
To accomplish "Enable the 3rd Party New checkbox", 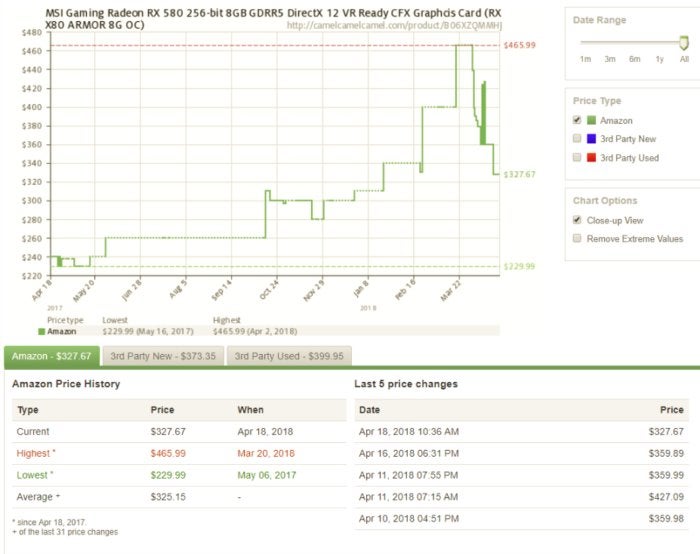I will coord(577,138).
